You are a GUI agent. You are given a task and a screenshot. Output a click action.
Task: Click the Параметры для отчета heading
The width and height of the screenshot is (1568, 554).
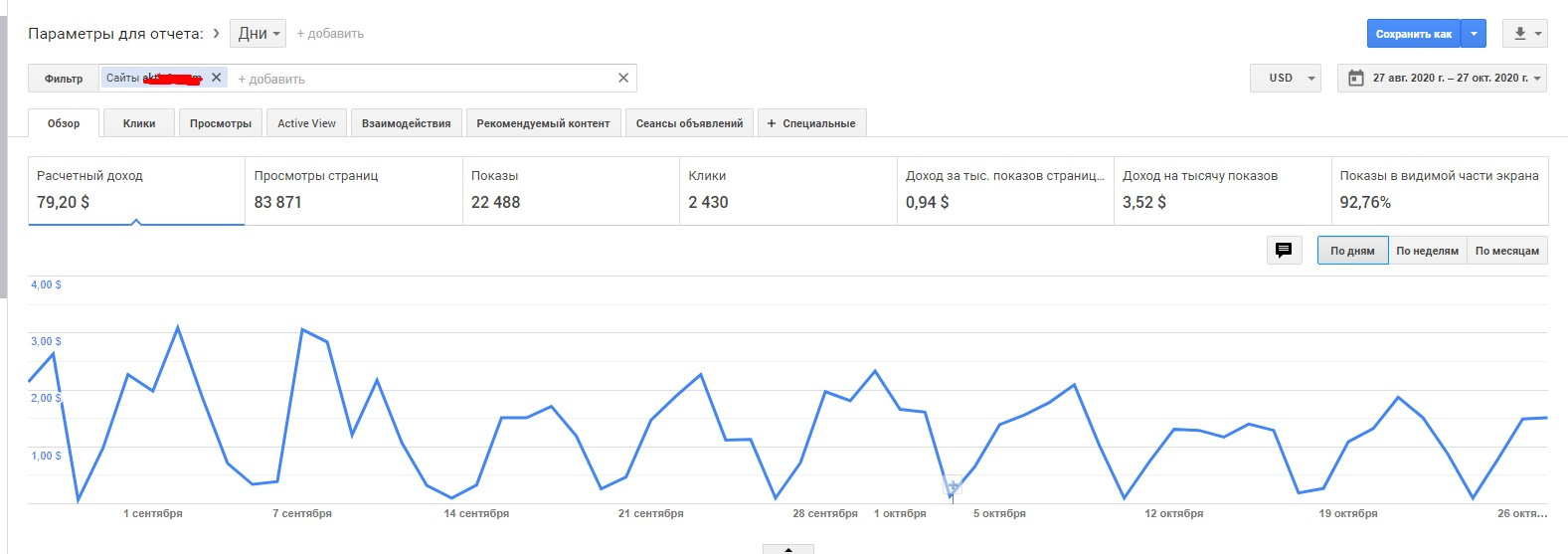pyautogui.click(x=115, y=33)
